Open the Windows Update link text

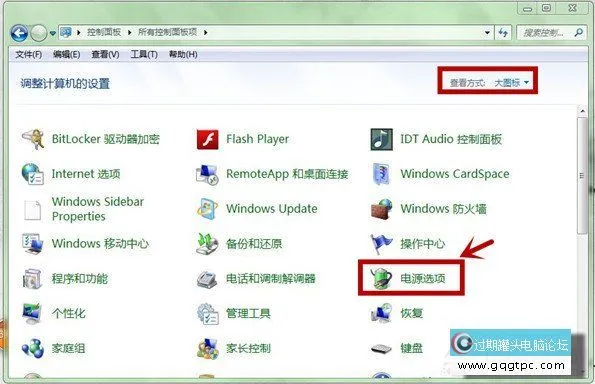[x=272, y=209]
